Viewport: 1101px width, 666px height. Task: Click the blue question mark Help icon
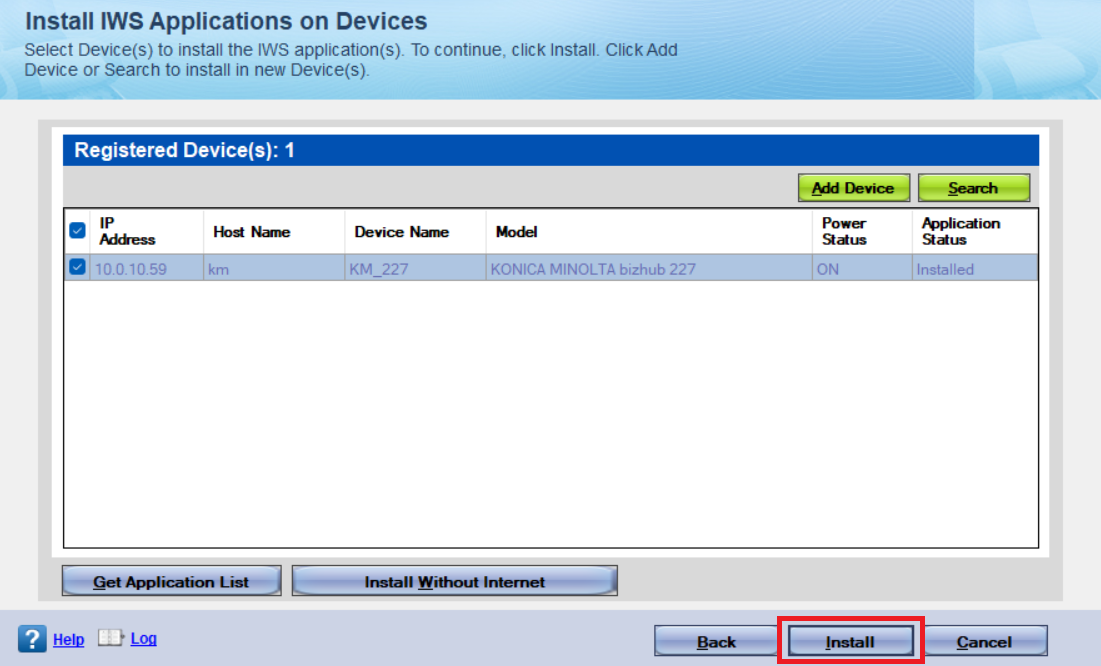point(32,639)
